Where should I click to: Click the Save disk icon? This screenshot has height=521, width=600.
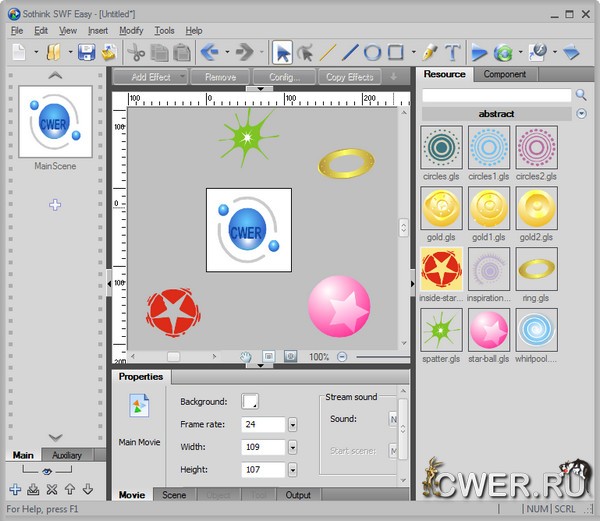point(86,52)
